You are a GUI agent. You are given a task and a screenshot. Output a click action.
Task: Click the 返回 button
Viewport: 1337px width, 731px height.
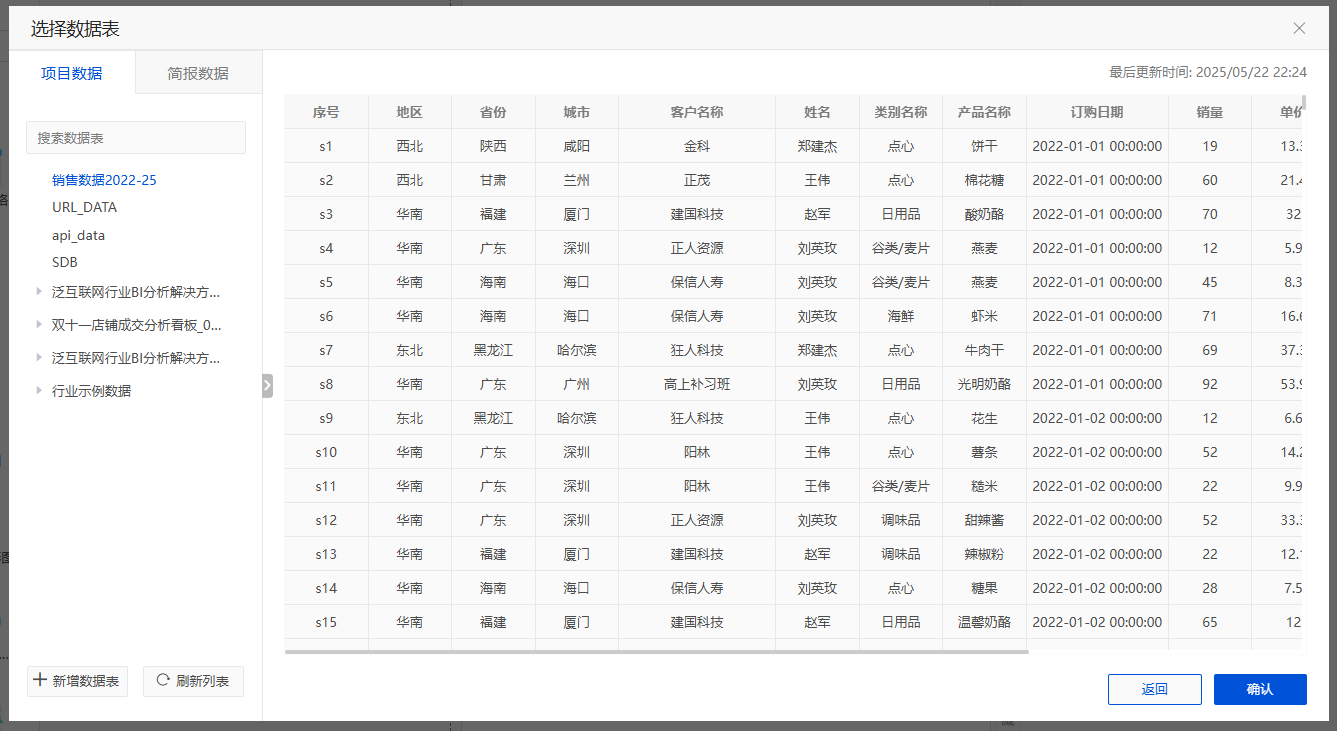pyautogui.click(x=1154, y=689)
